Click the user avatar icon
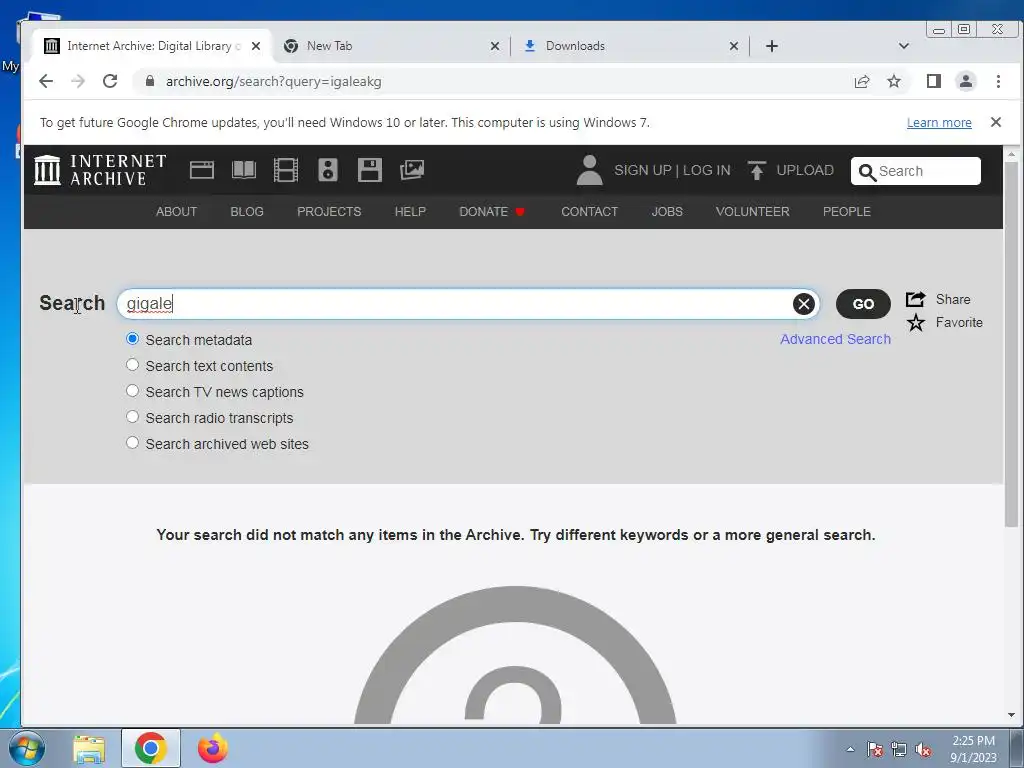Screen dimensions: 1024x768 coord(589,170)
